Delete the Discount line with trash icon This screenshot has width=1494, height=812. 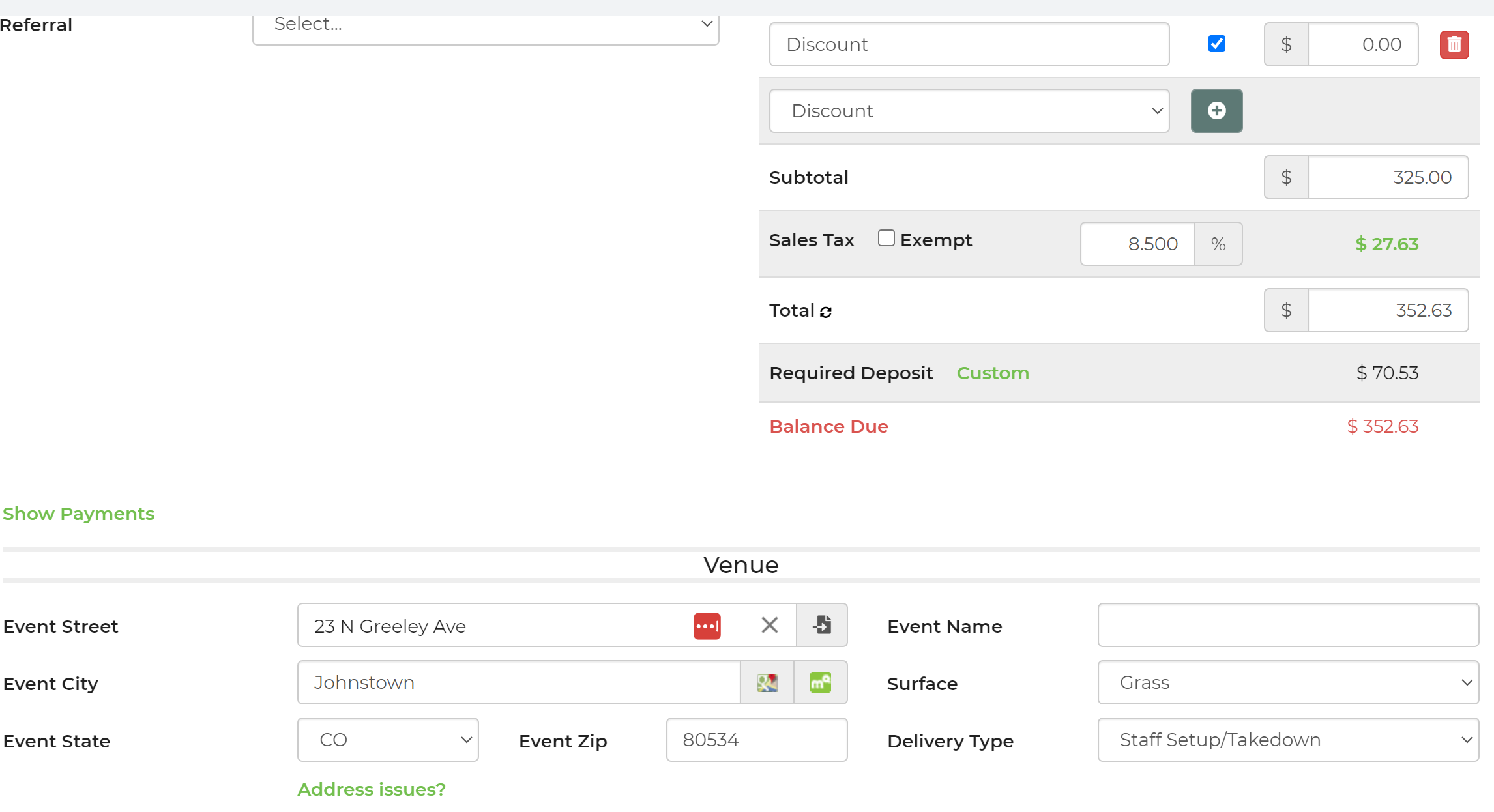point(1454,45)
